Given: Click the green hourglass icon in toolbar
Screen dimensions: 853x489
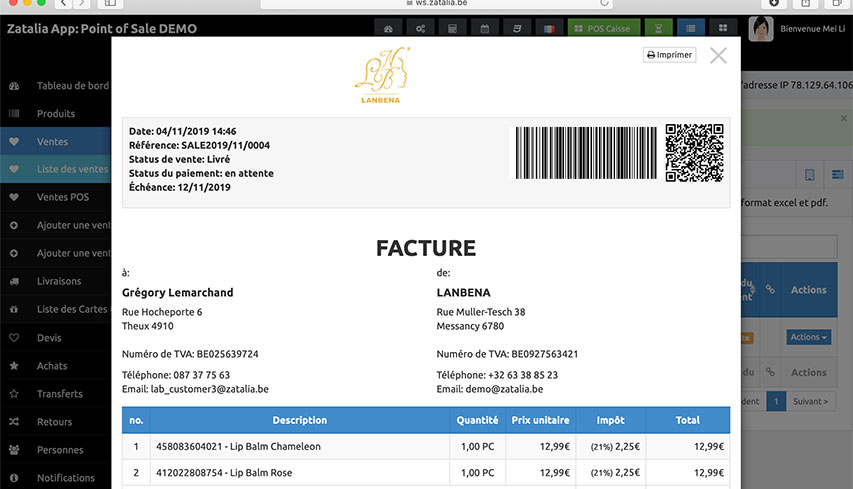Looking at the screenshot, I should 658,28.
